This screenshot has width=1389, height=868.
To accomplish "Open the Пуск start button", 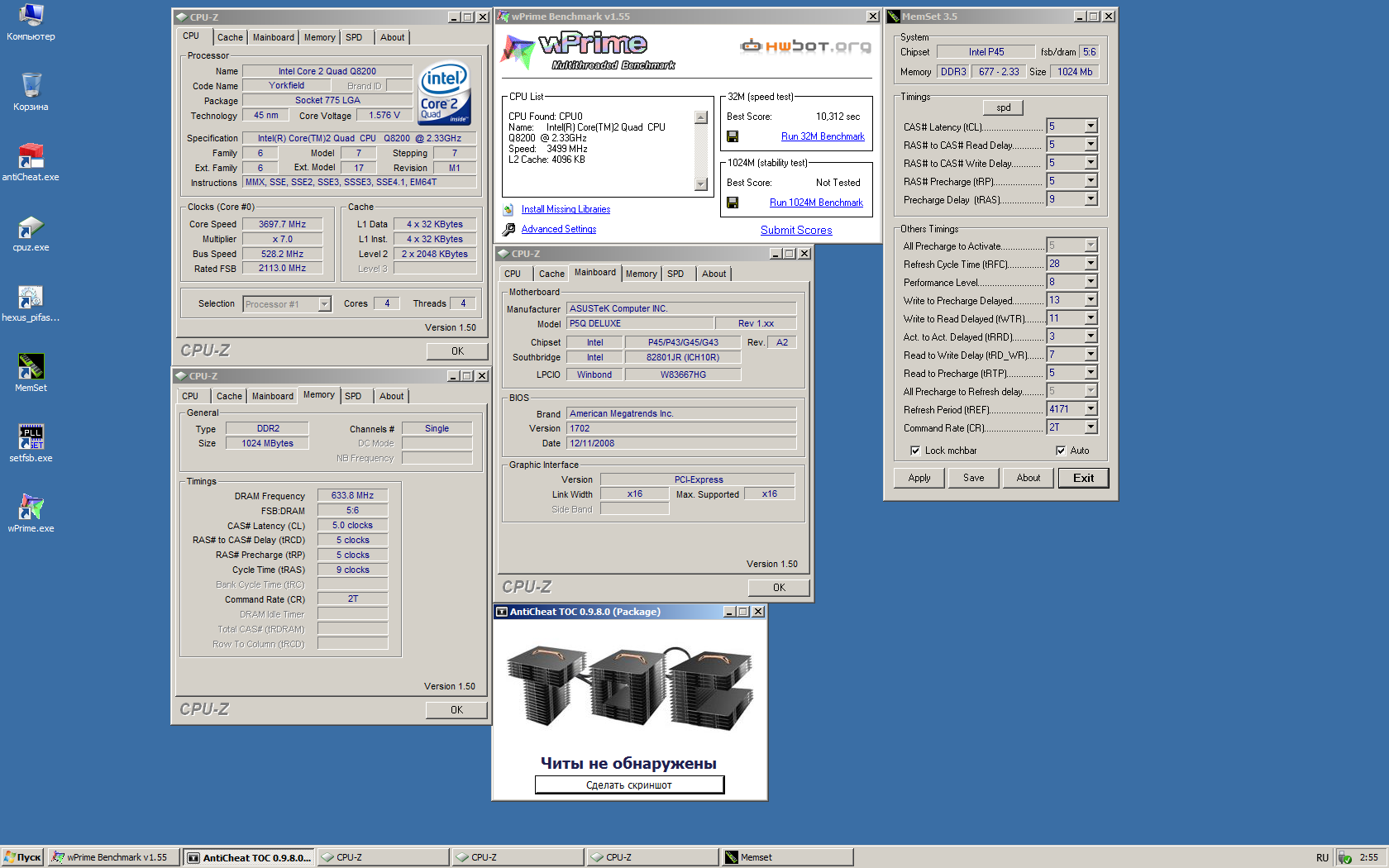I will [22, 857].
